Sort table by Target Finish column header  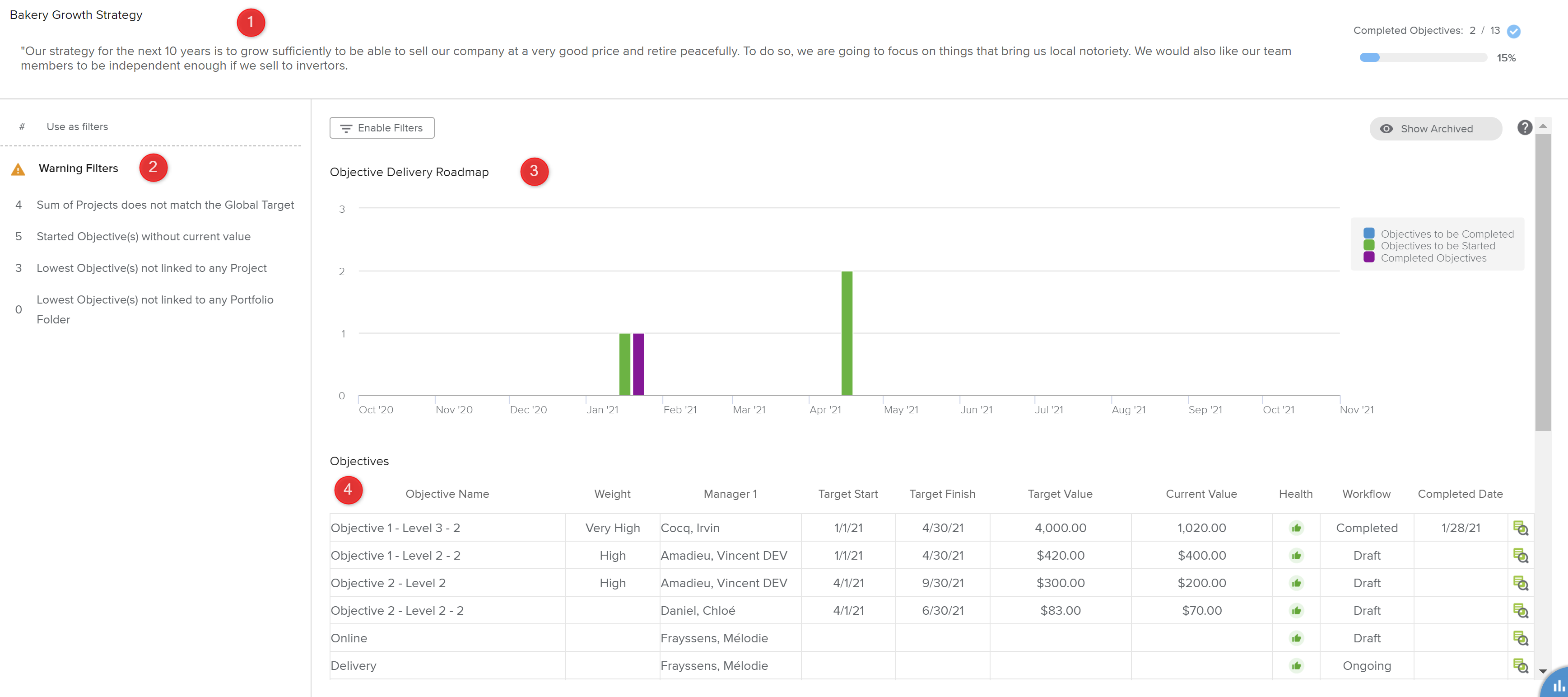[x=942, y=494]
